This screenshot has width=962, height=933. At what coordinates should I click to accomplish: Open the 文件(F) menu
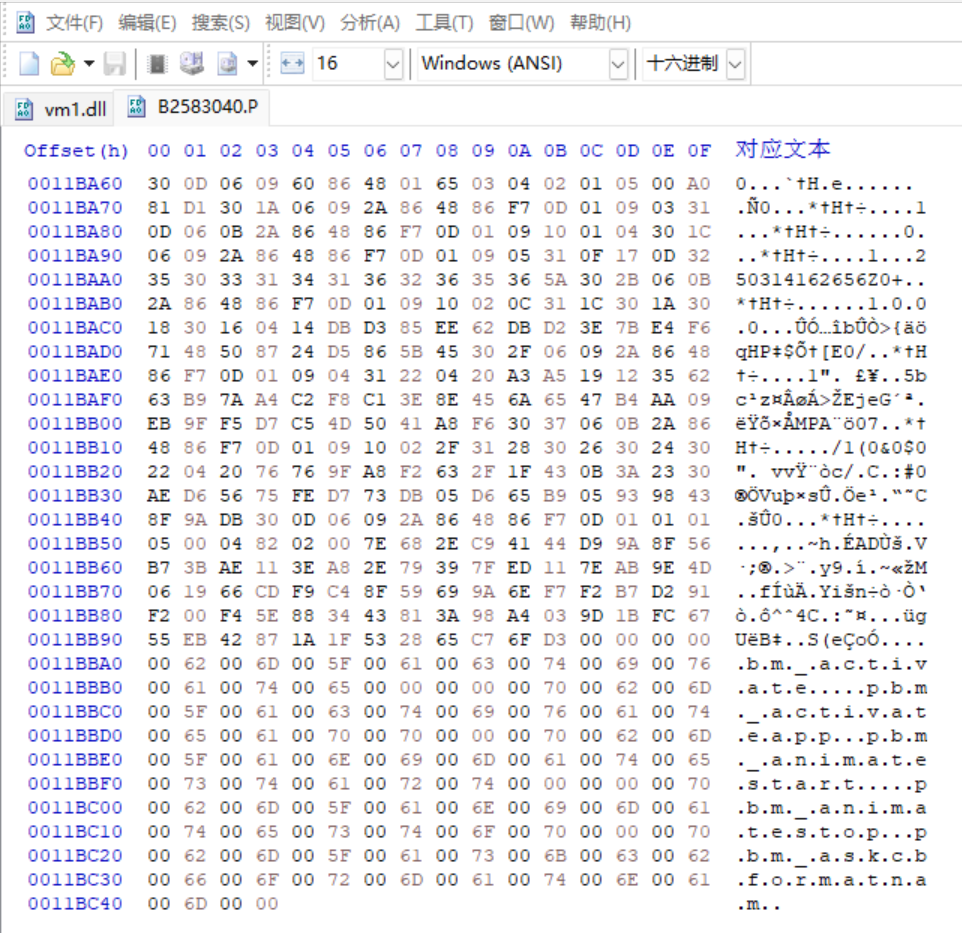point(75,23)
